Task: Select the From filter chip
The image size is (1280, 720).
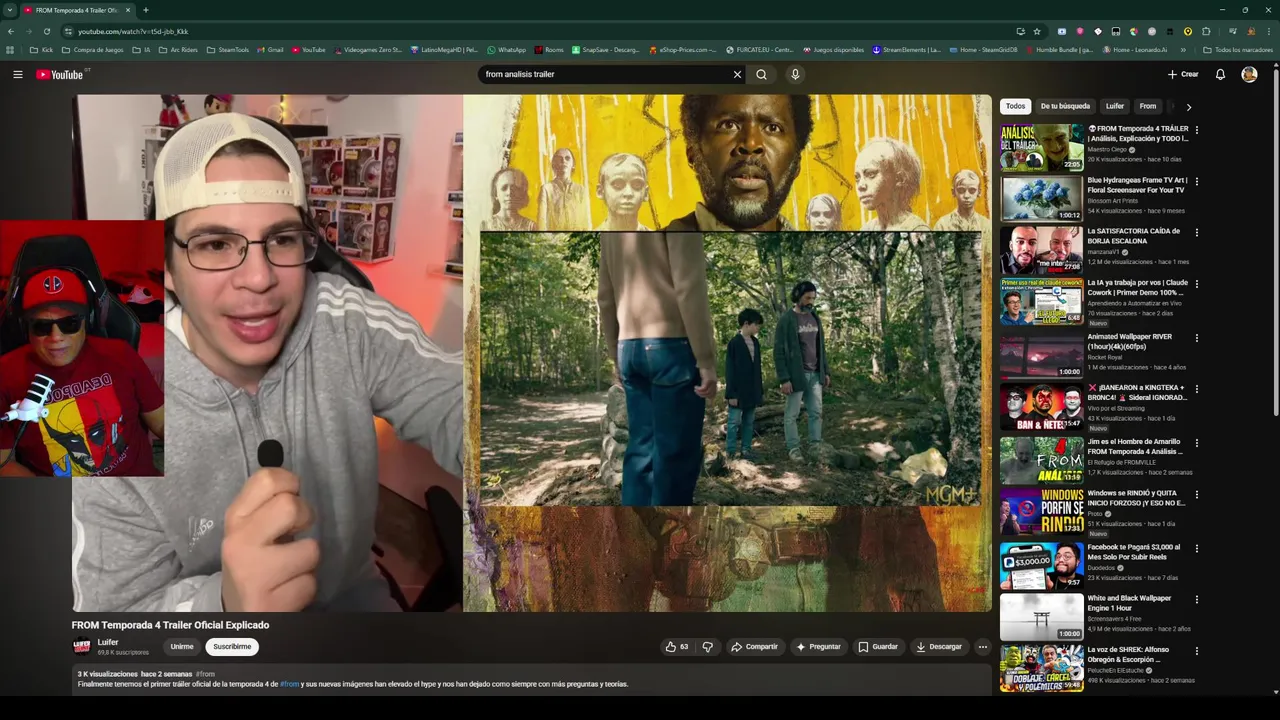Action: (x=1148, y=106)
